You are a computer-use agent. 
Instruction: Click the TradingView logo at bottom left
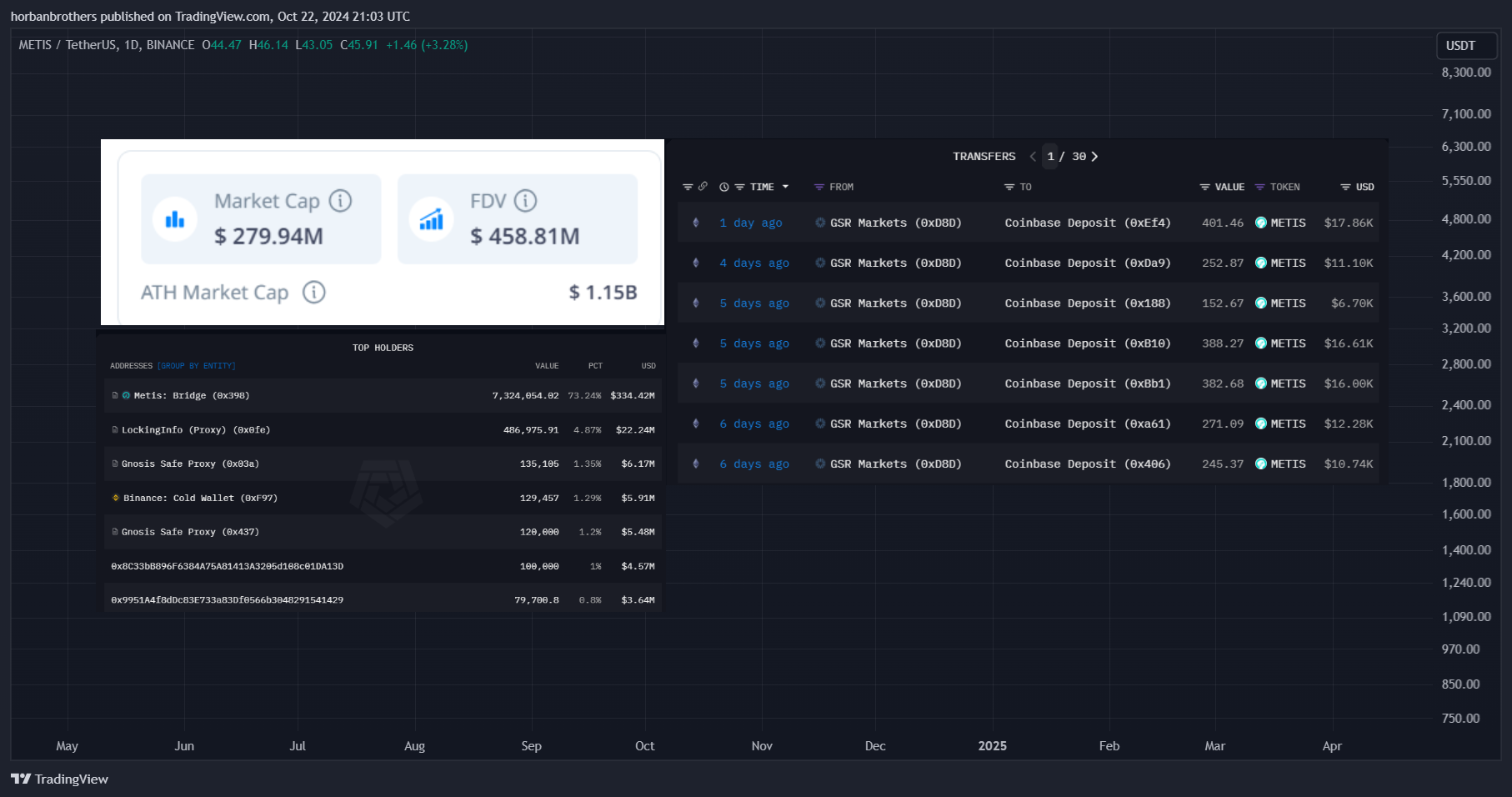tap(21, 779)
